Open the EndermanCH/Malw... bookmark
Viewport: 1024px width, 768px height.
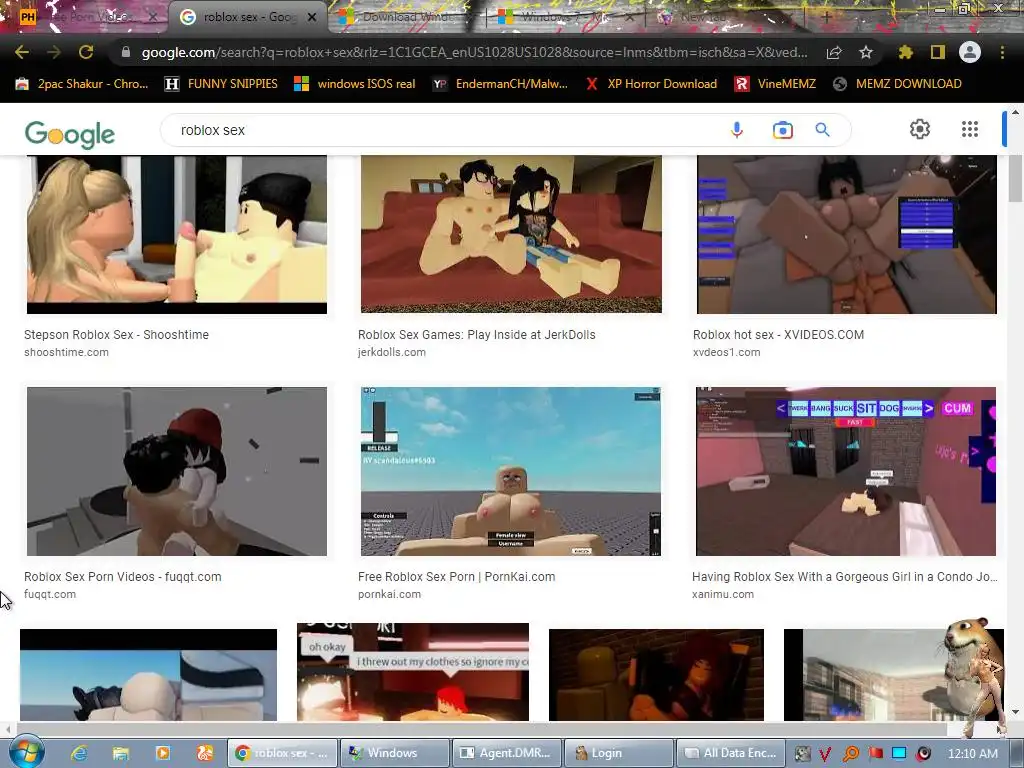click(x=500, y=84)
